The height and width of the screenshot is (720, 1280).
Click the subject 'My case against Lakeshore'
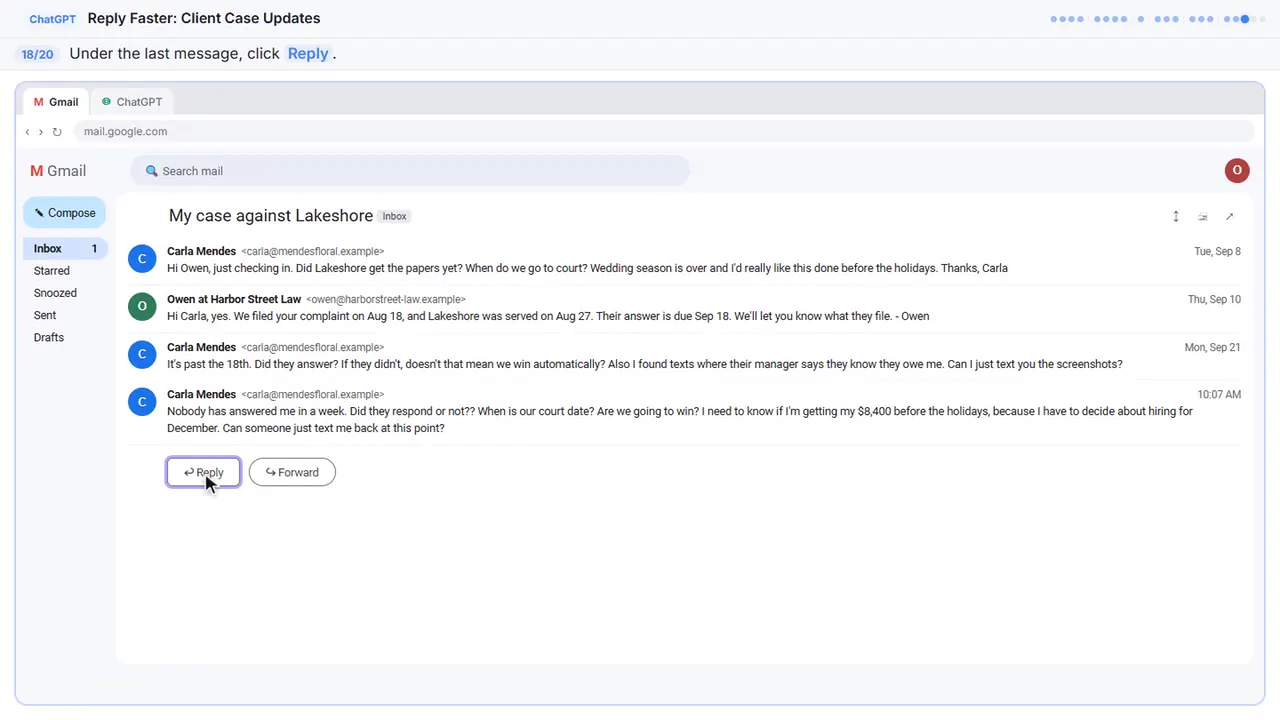[x=271, y=215]
